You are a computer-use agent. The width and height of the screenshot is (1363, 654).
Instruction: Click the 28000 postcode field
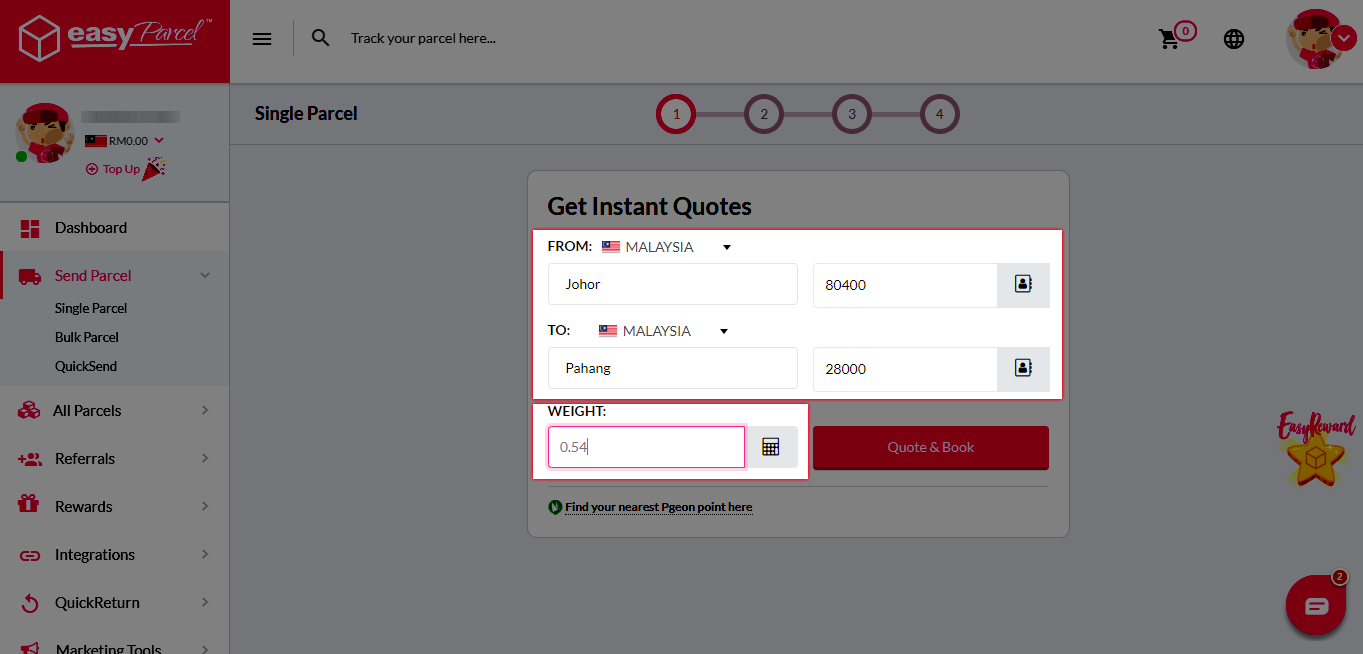coord(905,369)
